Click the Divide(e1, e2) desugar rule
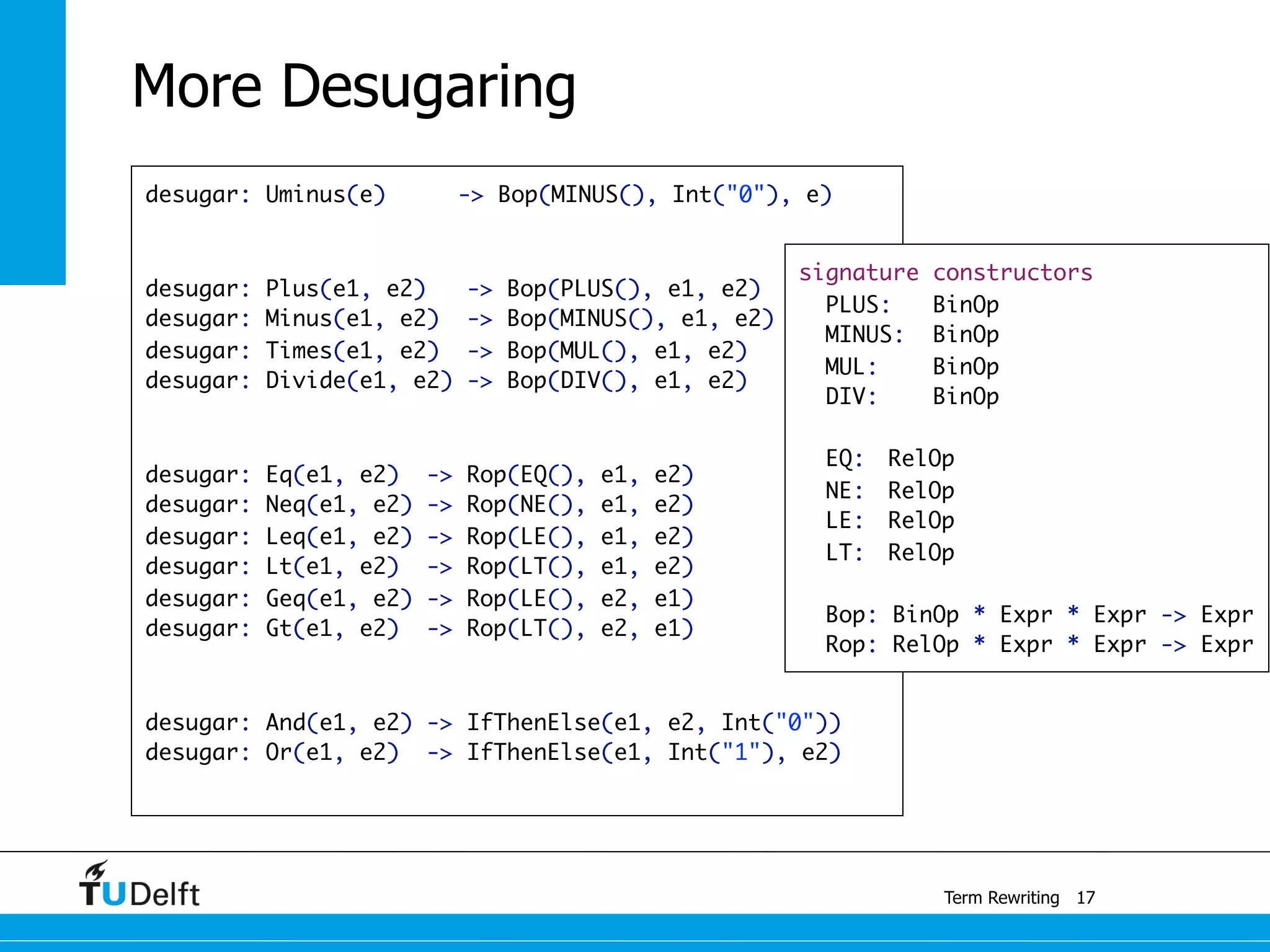 pyautogui.click(x=446, y=381)
